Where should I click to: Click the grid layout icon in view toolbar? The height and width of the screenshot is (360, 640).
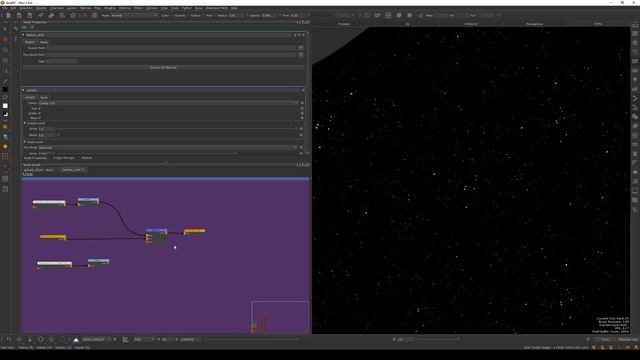click(388, 15)
